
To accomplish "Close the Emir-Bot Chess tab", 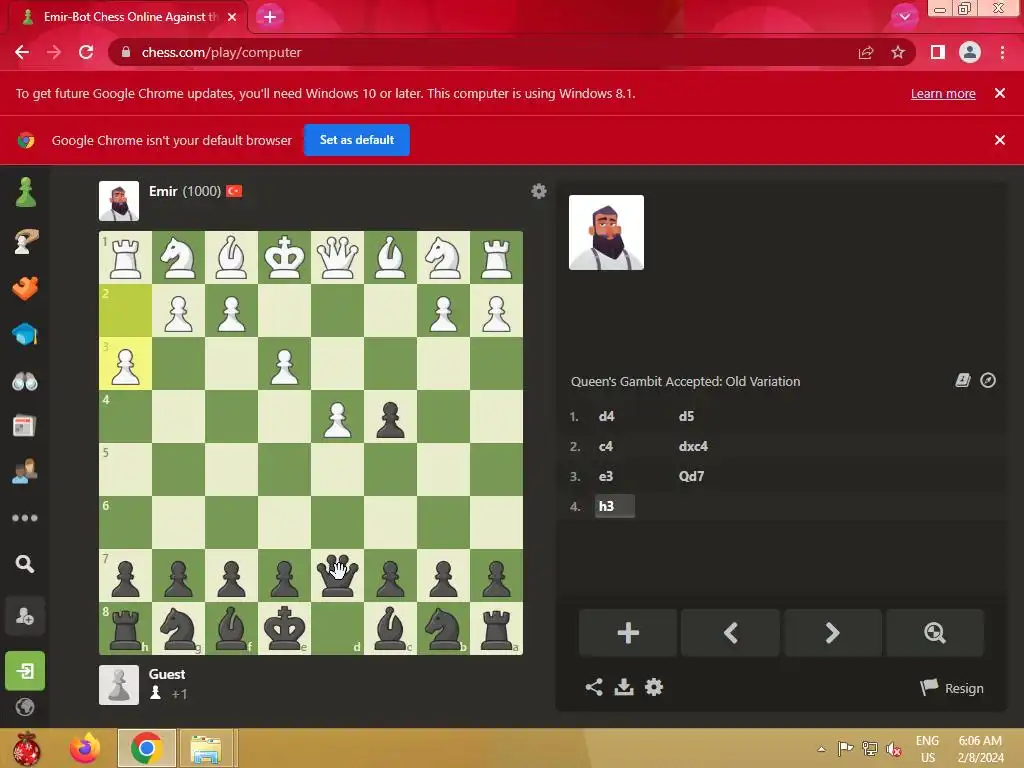I will coord(232,17).
